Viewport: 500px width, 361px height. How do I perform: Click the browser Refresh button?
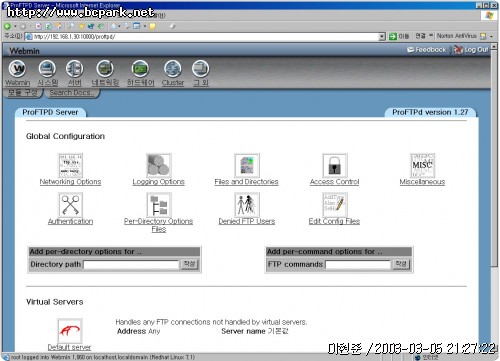point(48,26)
